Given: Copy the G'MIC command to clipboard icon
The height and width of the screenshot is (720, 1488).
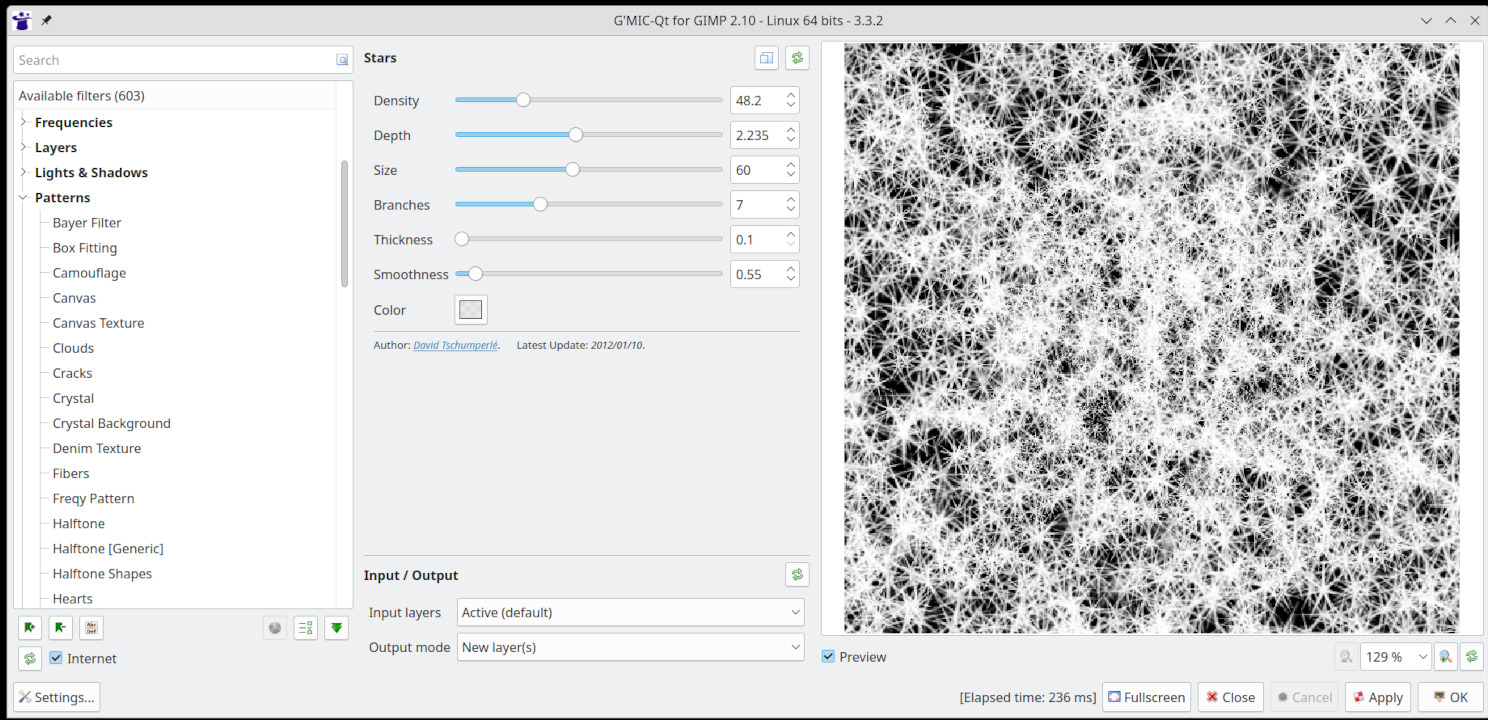Looking at the screenshot, I should 766,58.
